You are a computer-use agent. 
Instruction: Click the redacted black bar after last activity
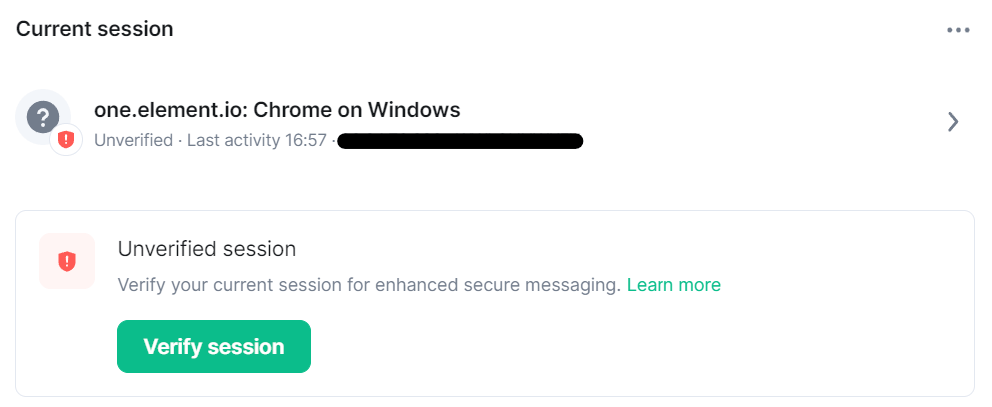point(460,141)
